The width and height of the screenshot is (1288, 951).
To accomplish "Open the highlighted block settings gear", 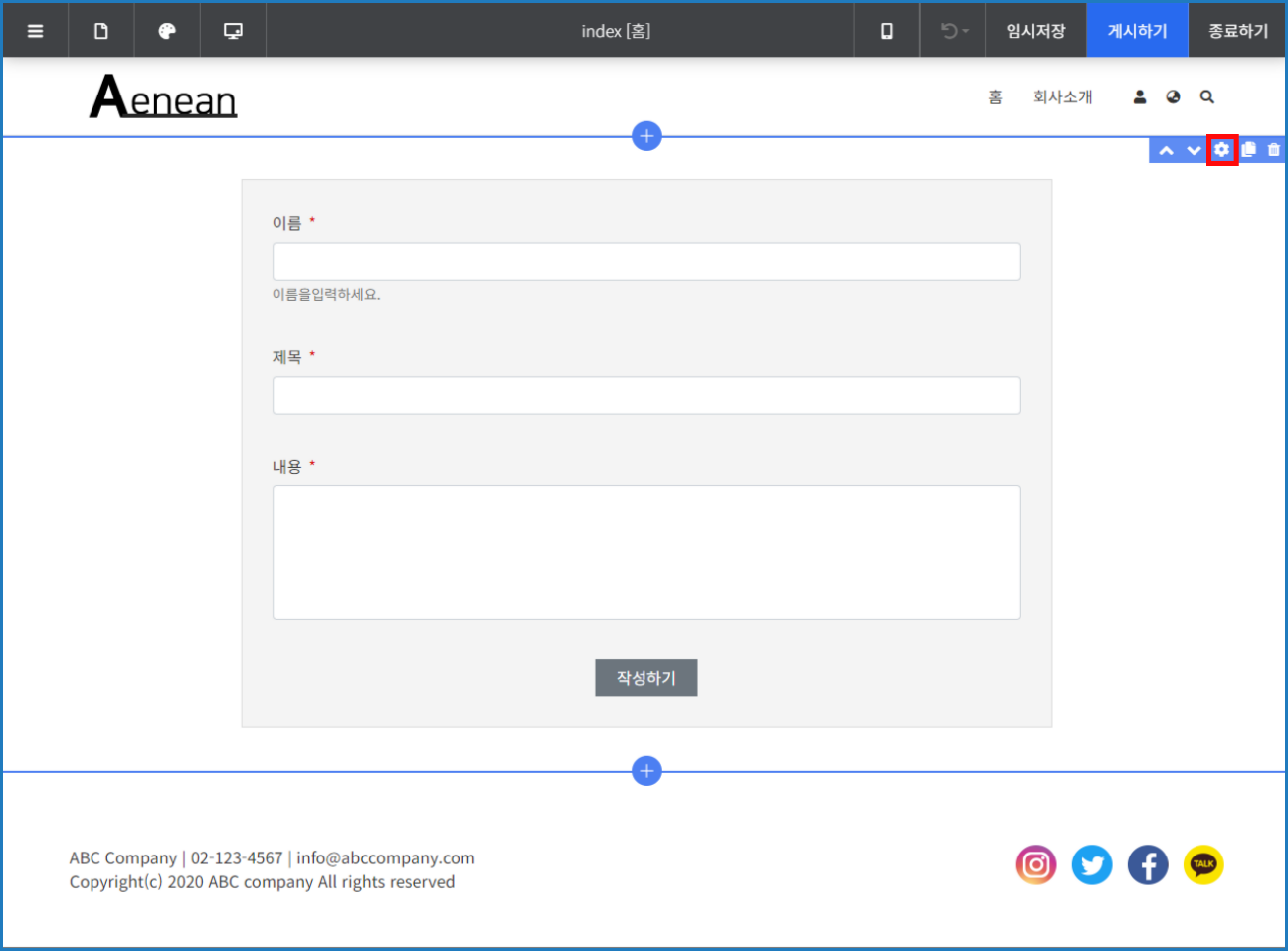I will 1221,149.
